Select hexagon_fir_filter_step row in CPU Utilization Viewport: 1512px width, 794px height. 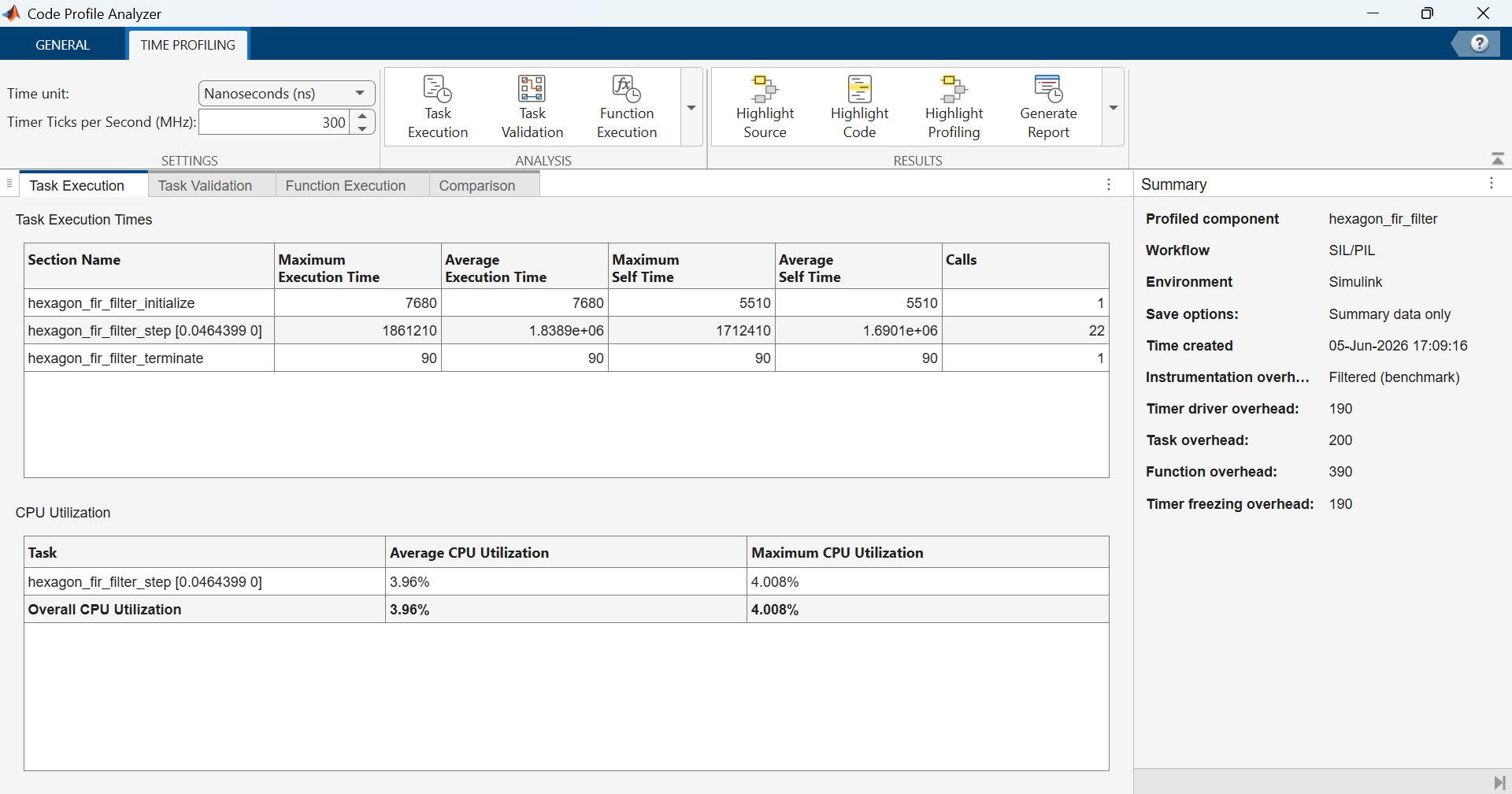(566, 581)
